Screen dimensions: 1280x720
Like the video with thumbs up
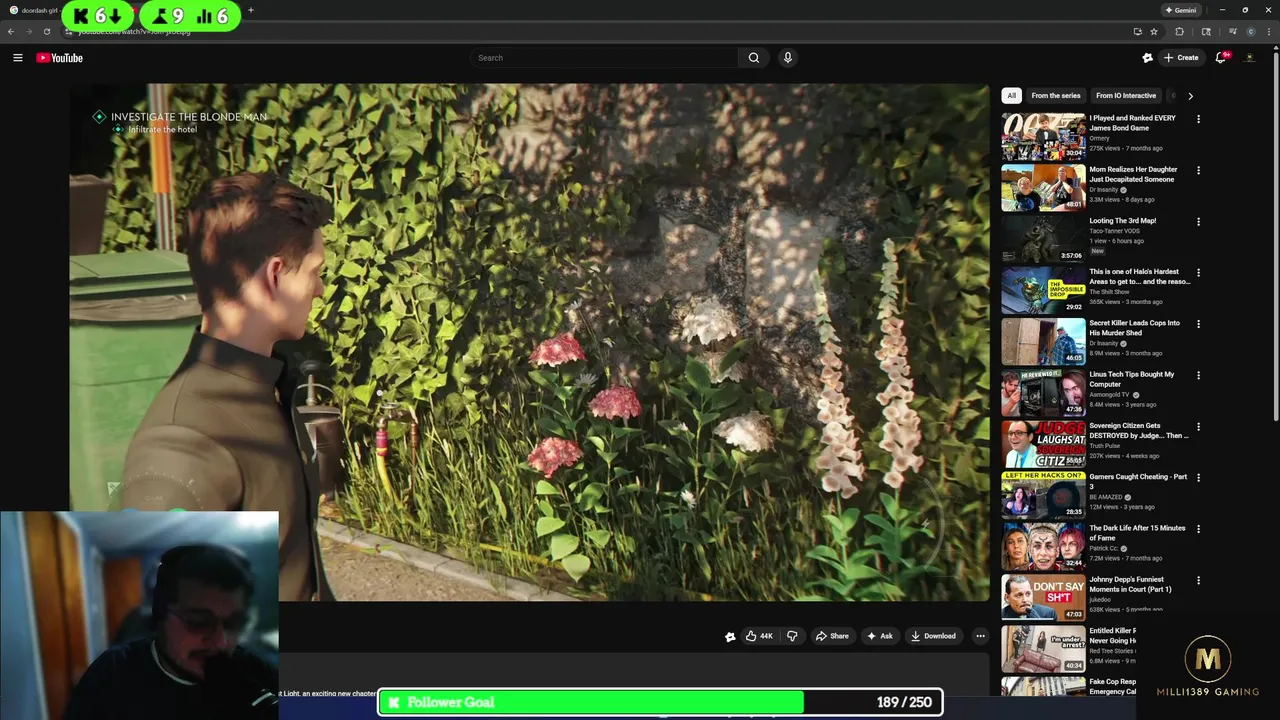759,636
